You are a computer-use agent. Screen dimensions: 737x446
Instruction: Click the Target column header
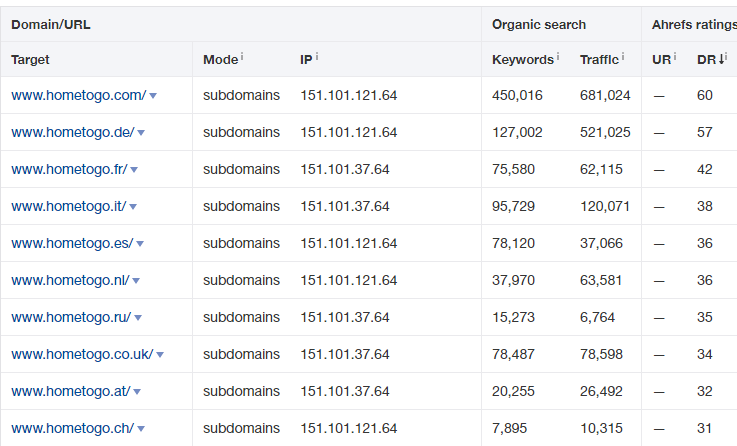(30, 60)
